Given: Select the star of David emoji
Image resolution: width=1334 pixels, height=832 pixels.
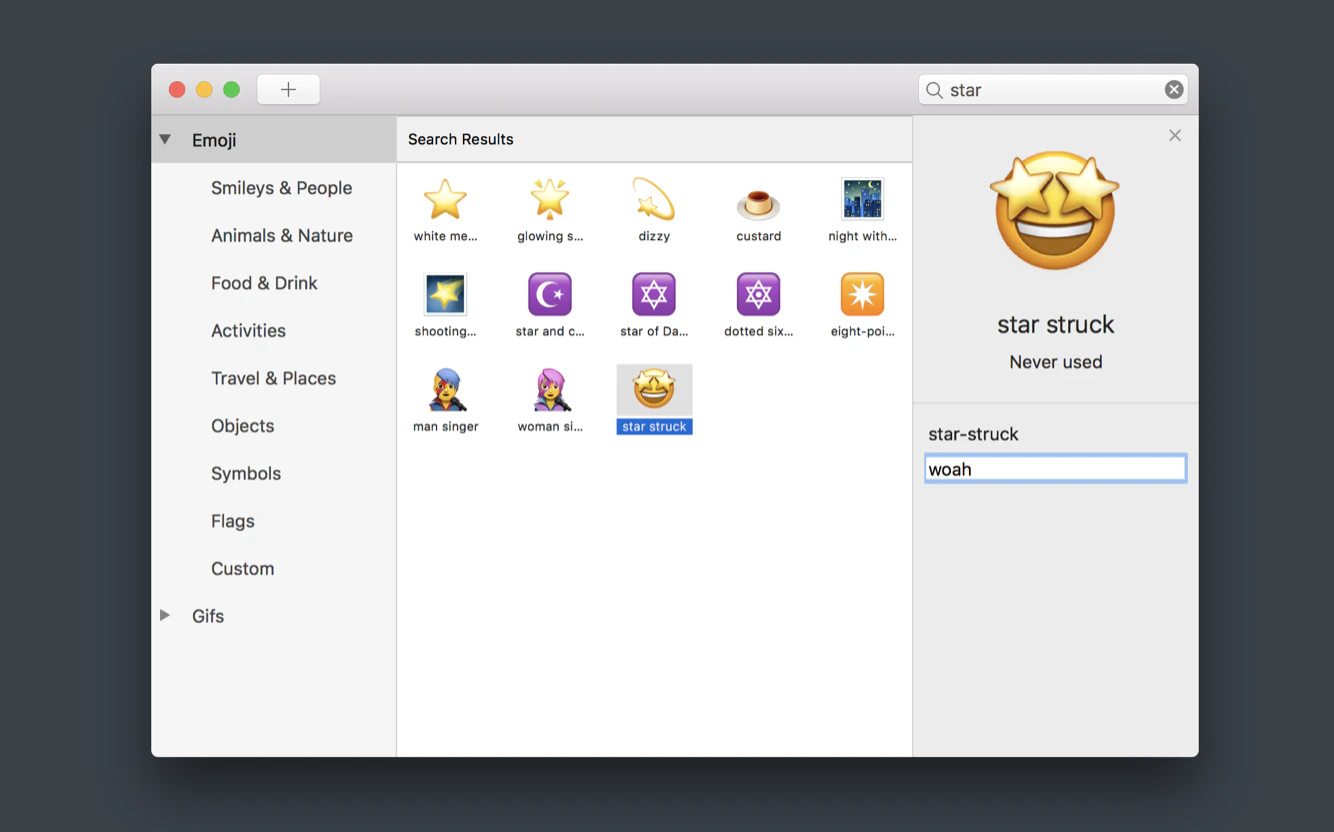Looking at the screenshot, I should [x=654, y=295].
